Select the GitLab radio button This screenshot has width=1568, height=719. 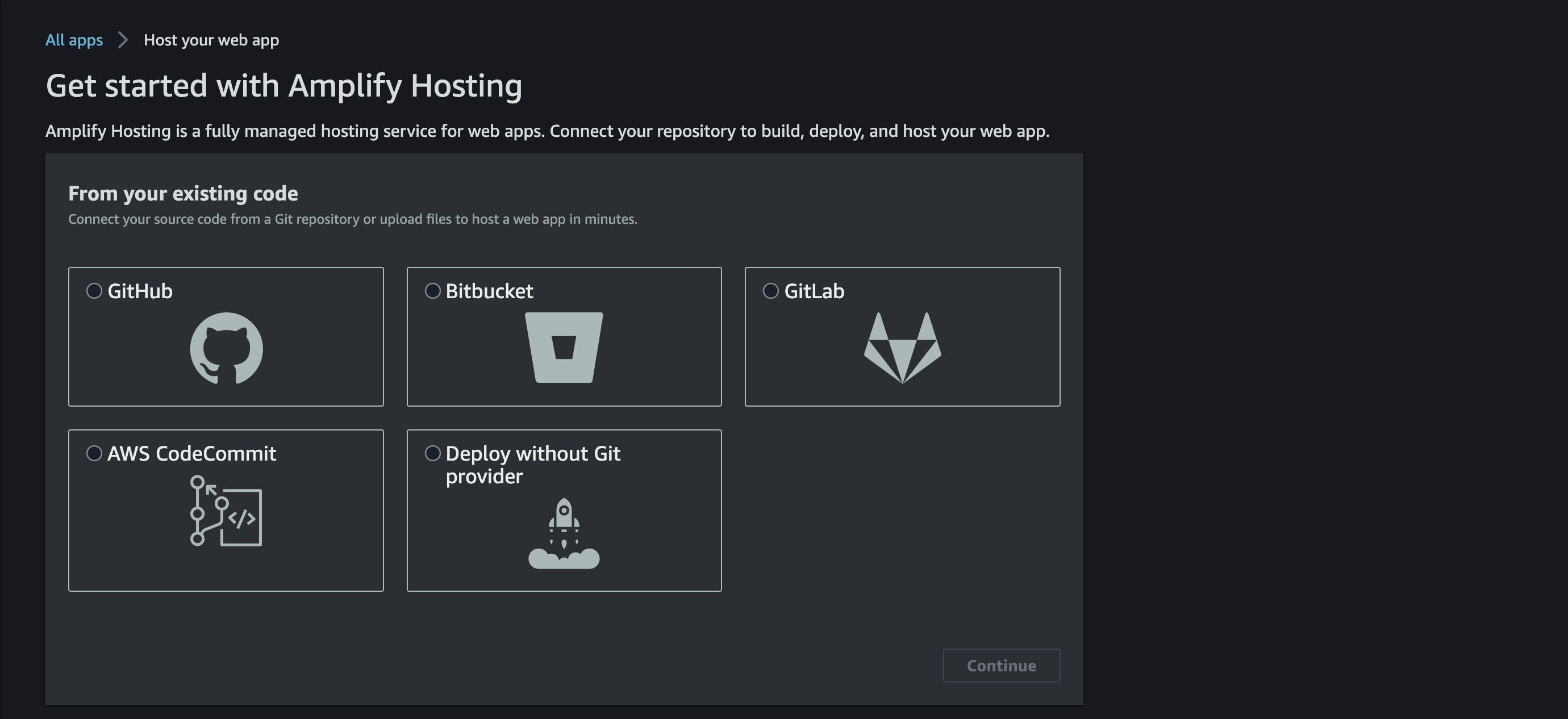click(x=770, y=291)
